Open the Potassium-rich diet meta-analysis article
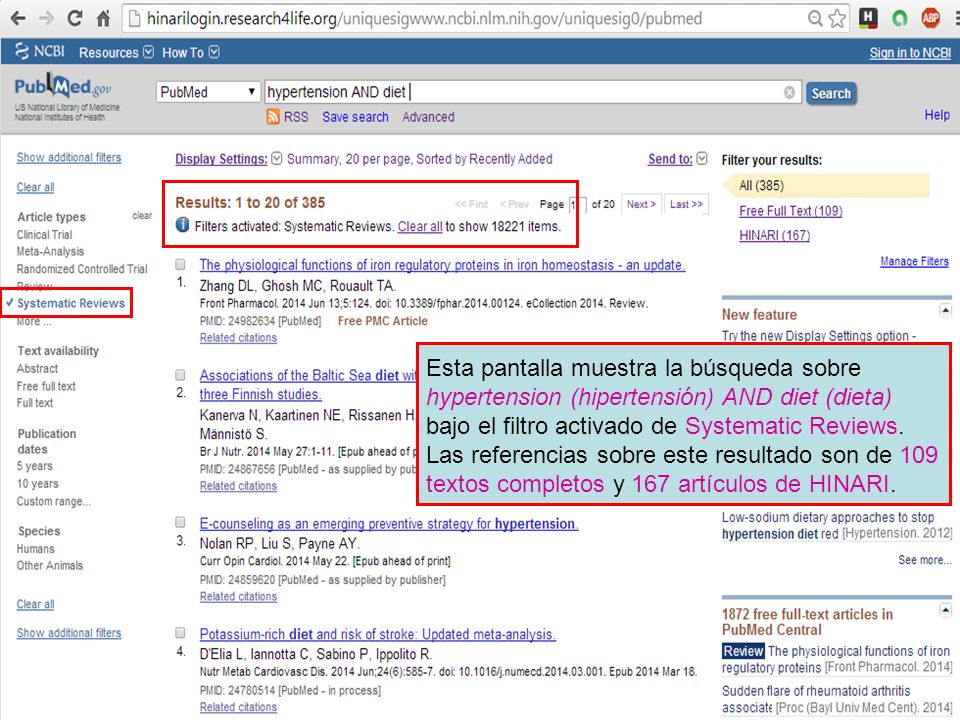 pyautogui.click(x=377, y=634)
